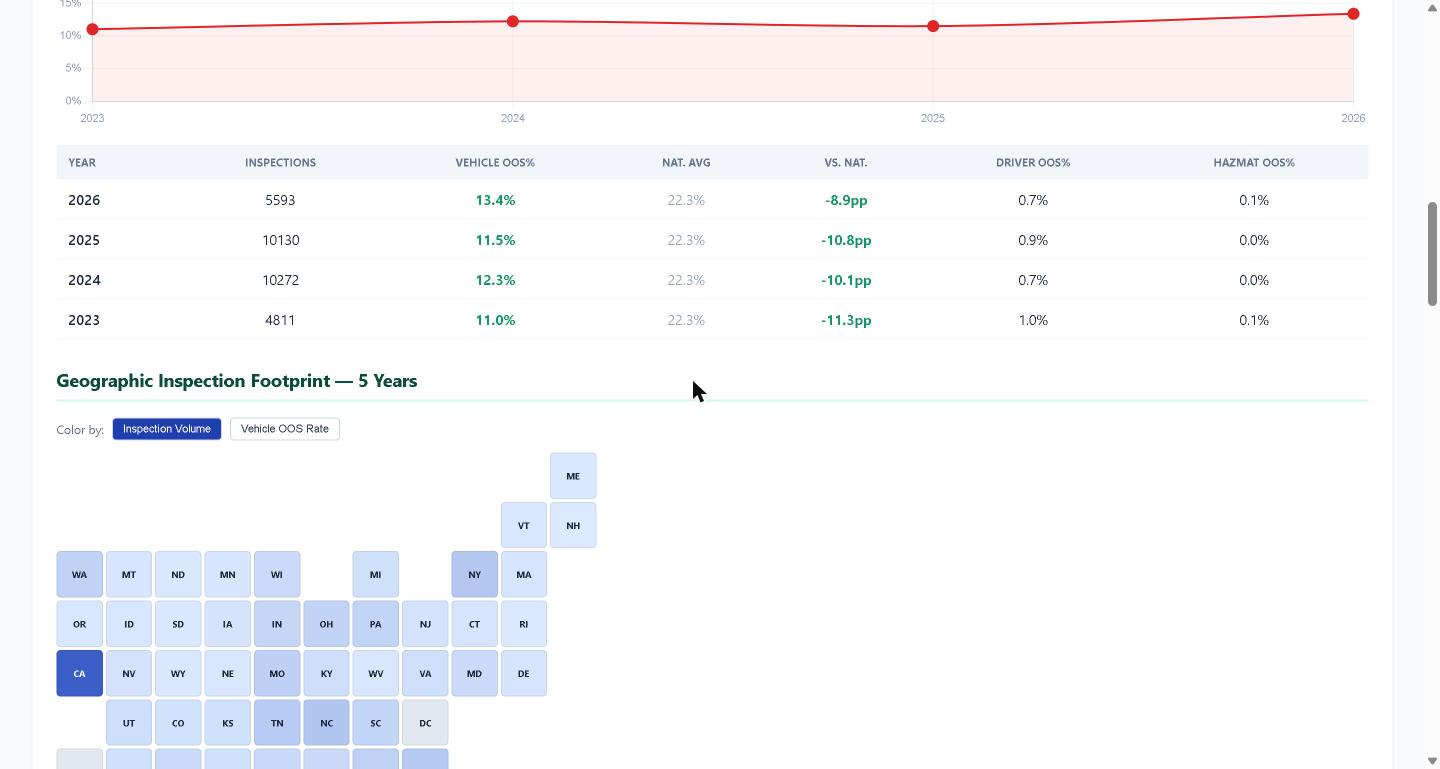Select the DC tile

(425, 722)
